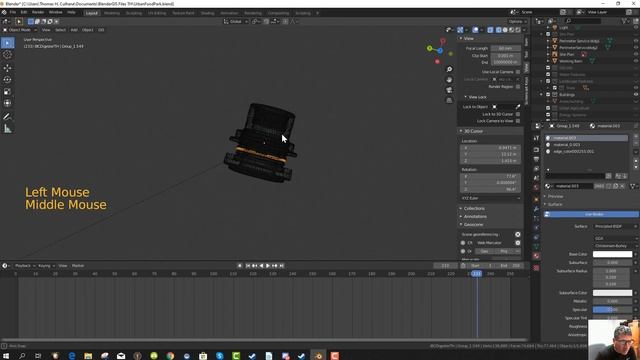Click the green Y axis gizmo ball

[x=429, y=49]
